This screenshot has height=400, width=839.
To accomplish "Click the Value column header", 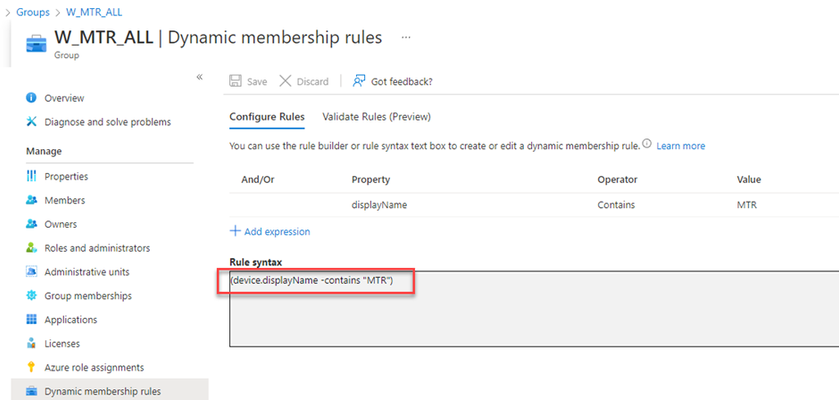I will click(x=749, y=180).
